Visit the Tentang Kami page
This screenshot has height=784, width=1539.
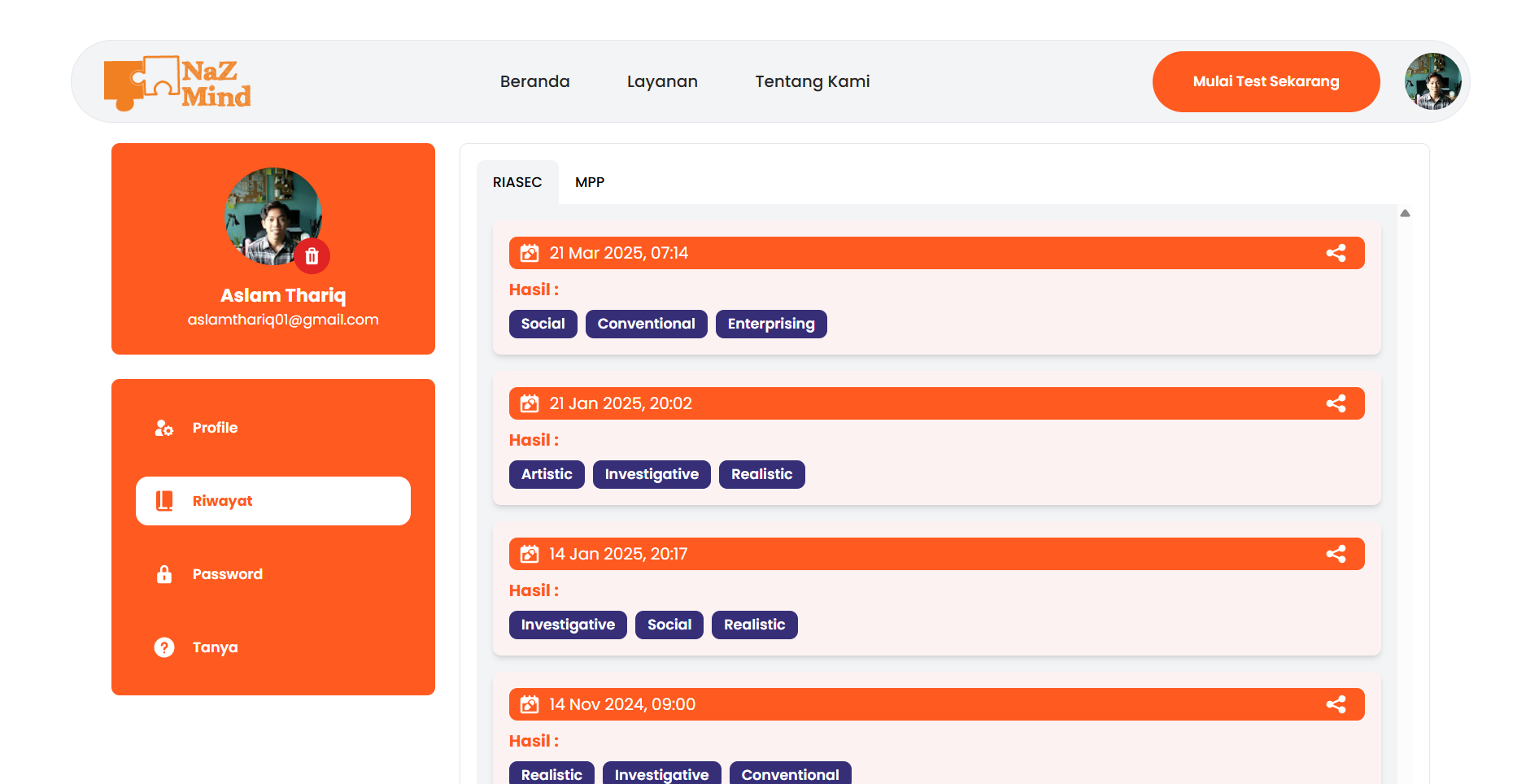click(812, 81)
